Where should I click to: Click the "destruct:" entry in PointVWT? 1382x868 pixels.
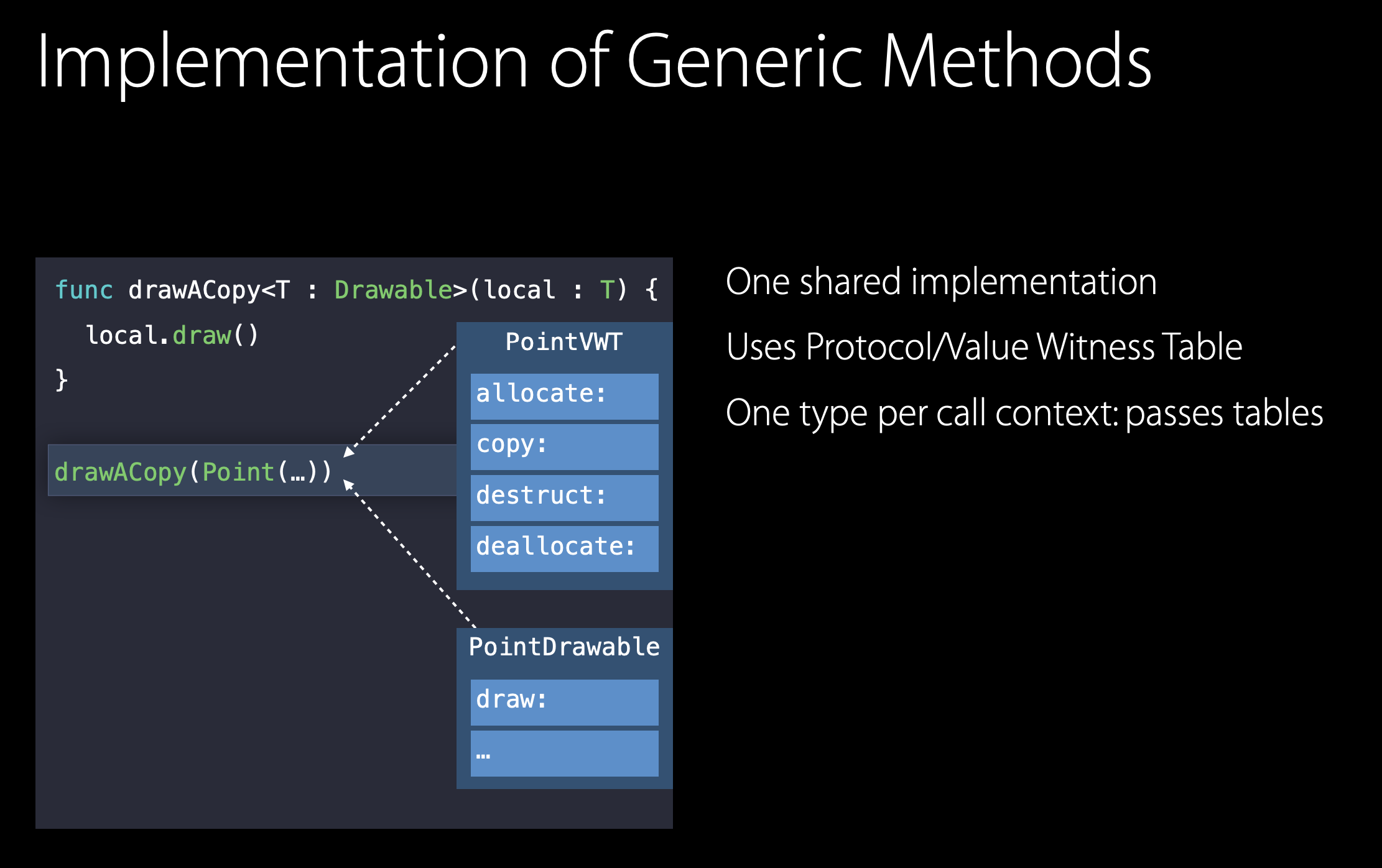click(x=564, y=497)
